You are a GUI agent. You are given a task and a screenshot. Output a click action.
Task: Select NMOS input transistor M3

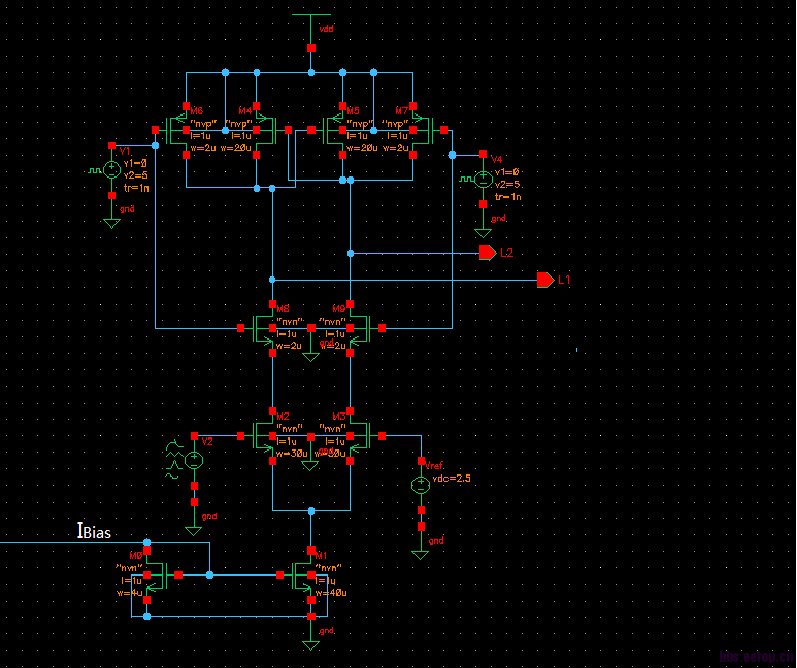[x=360, y=436]
